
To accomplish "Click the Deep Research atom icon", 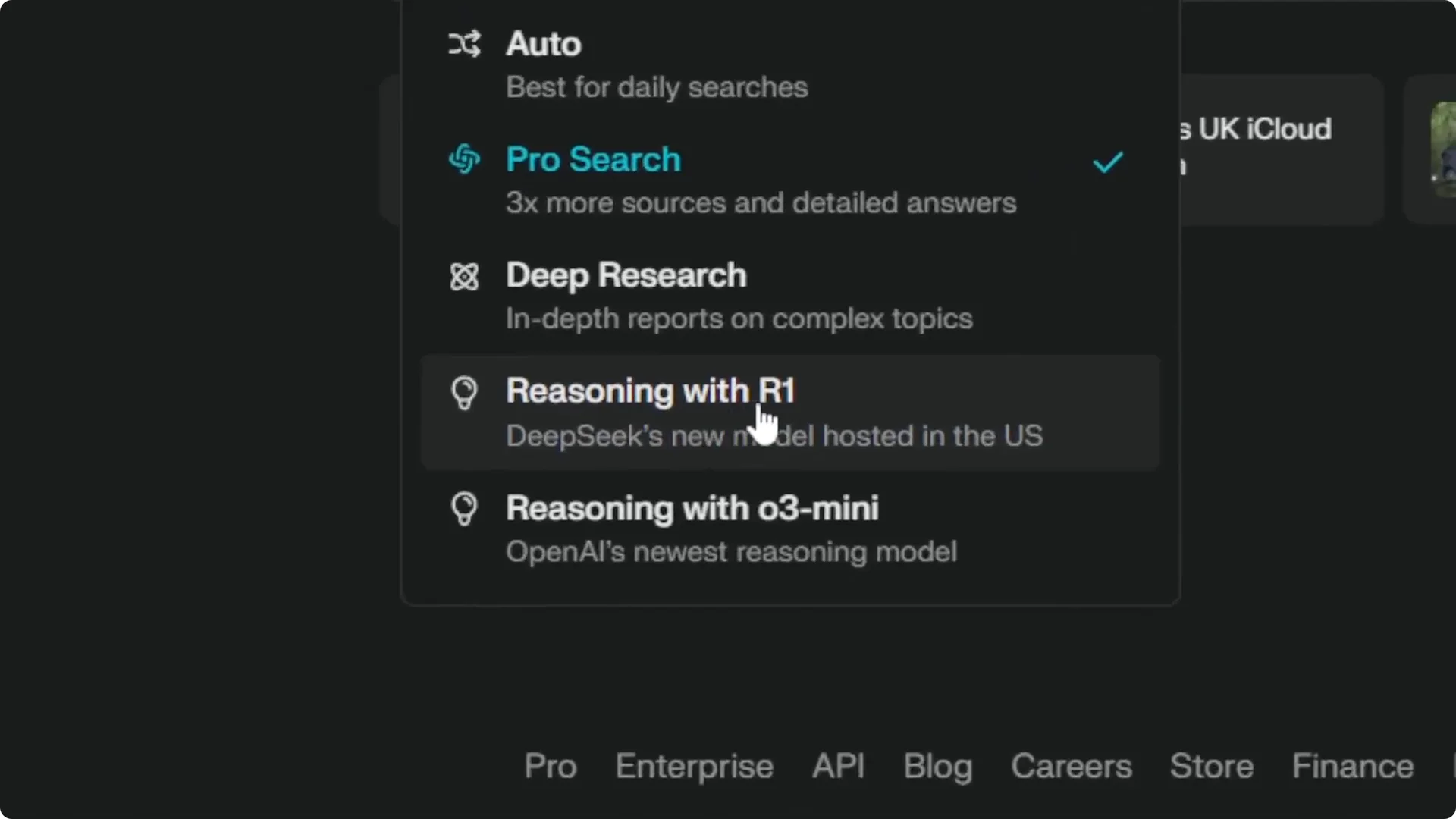I will [x=464, y=276].
